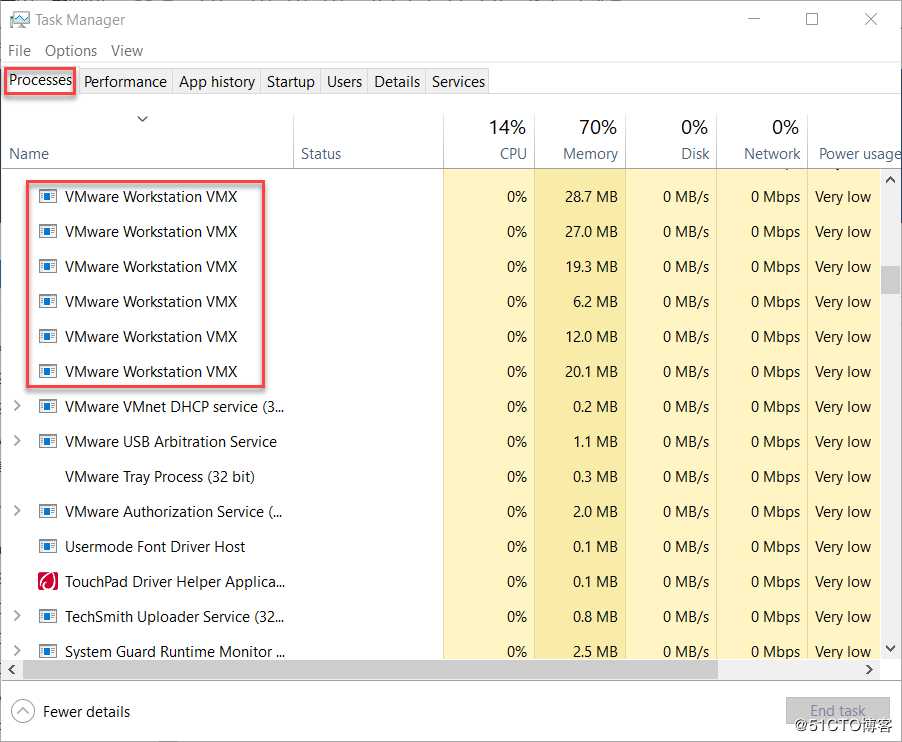Click the vertical scrollbar up arrow
902x742 pixels.
tap(890, 180)
